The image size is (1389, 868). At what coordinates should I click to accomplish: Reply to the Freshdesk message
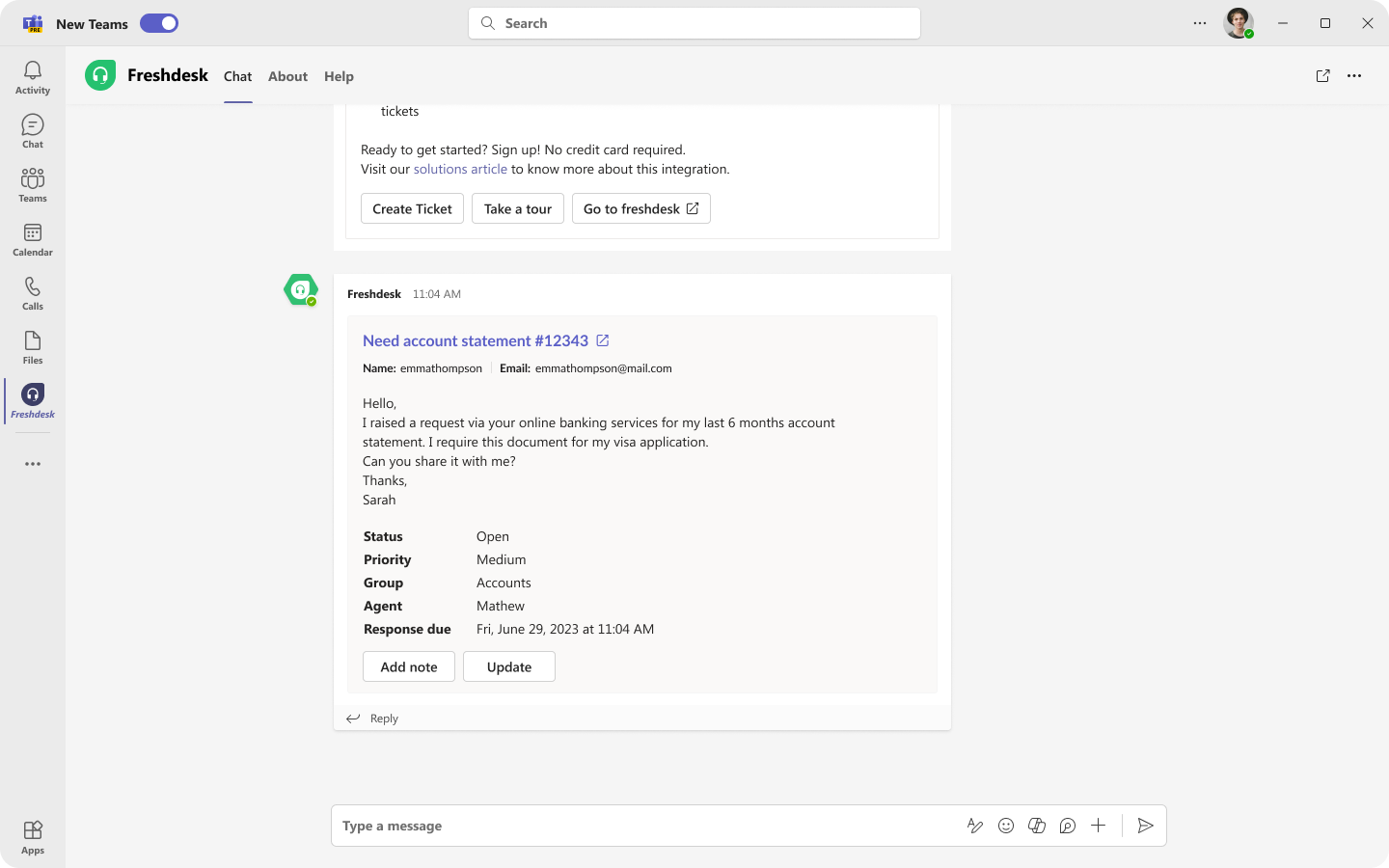(x=372, y=719)
